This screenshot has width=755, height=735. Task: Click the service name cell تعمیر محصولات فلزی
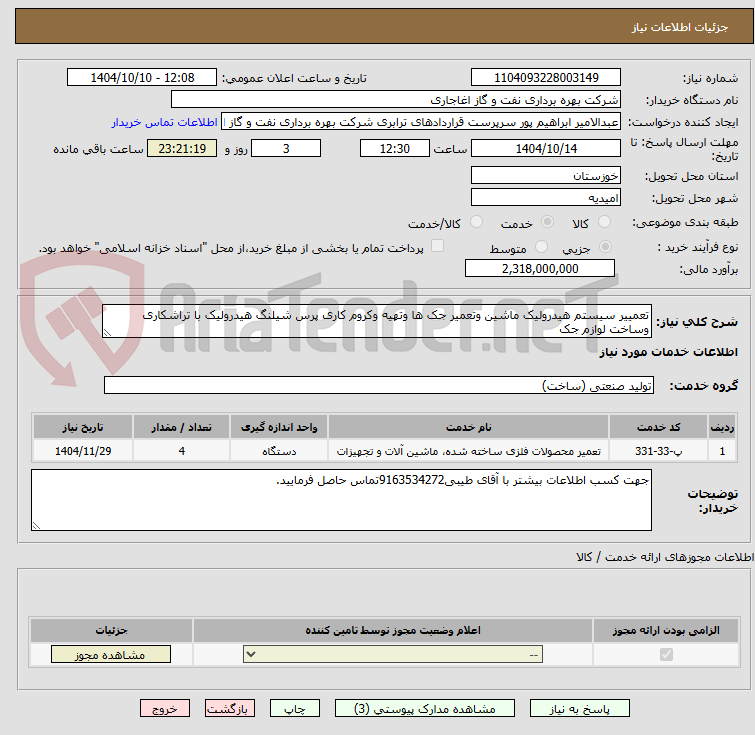point(469,451)
